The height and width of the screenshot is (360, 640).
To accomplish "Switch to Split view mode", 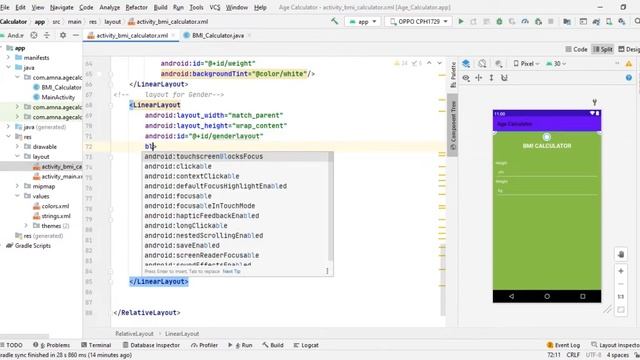I will point(603,49).
